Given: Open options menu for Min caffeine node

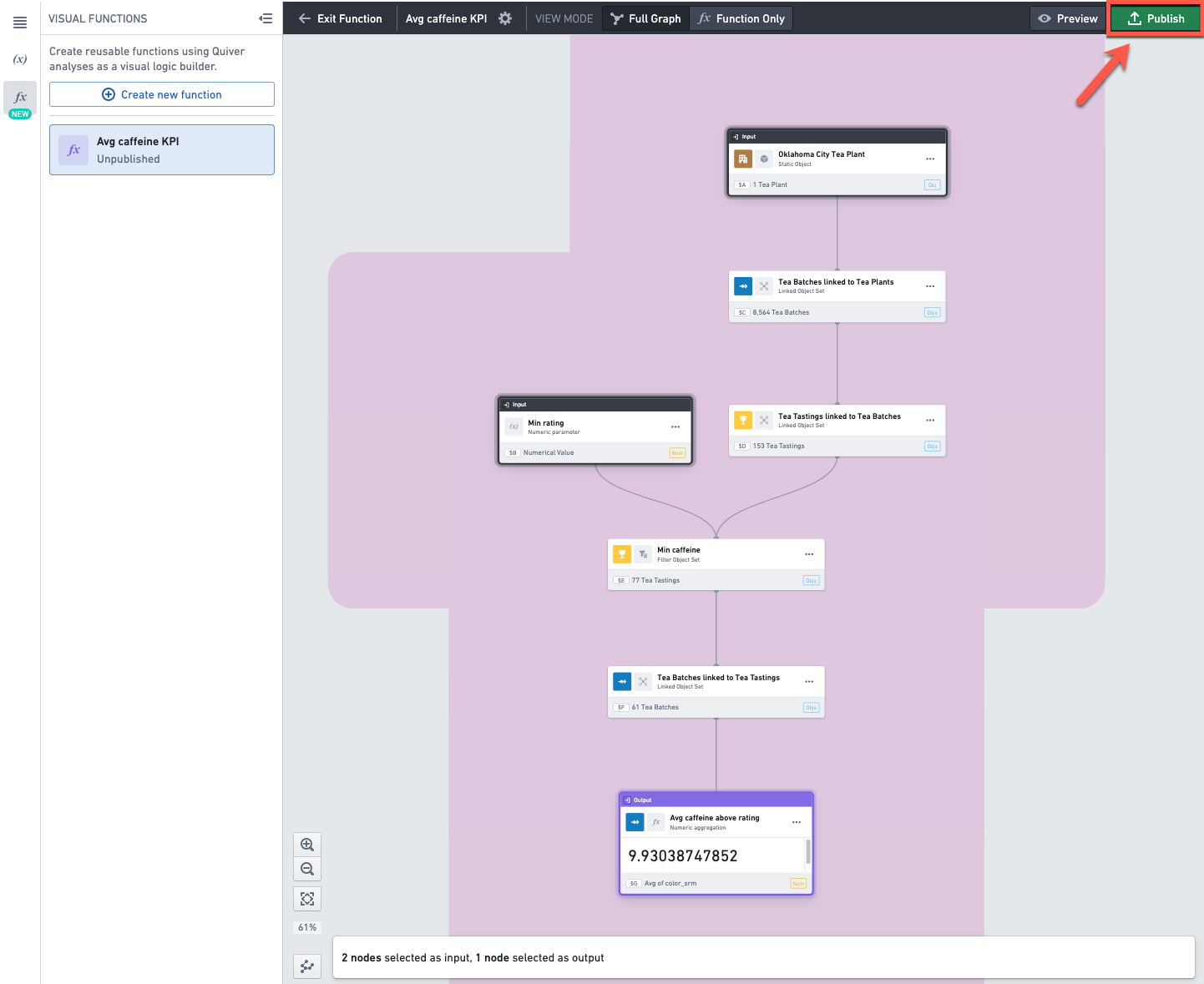Looking at the screenshot, I should click(809, 554).
